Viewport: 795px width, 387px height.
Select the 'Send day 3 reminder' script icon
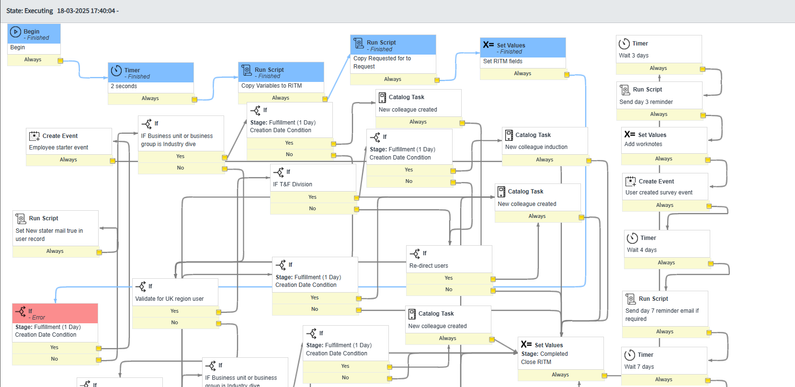click(x=625, y=90)
